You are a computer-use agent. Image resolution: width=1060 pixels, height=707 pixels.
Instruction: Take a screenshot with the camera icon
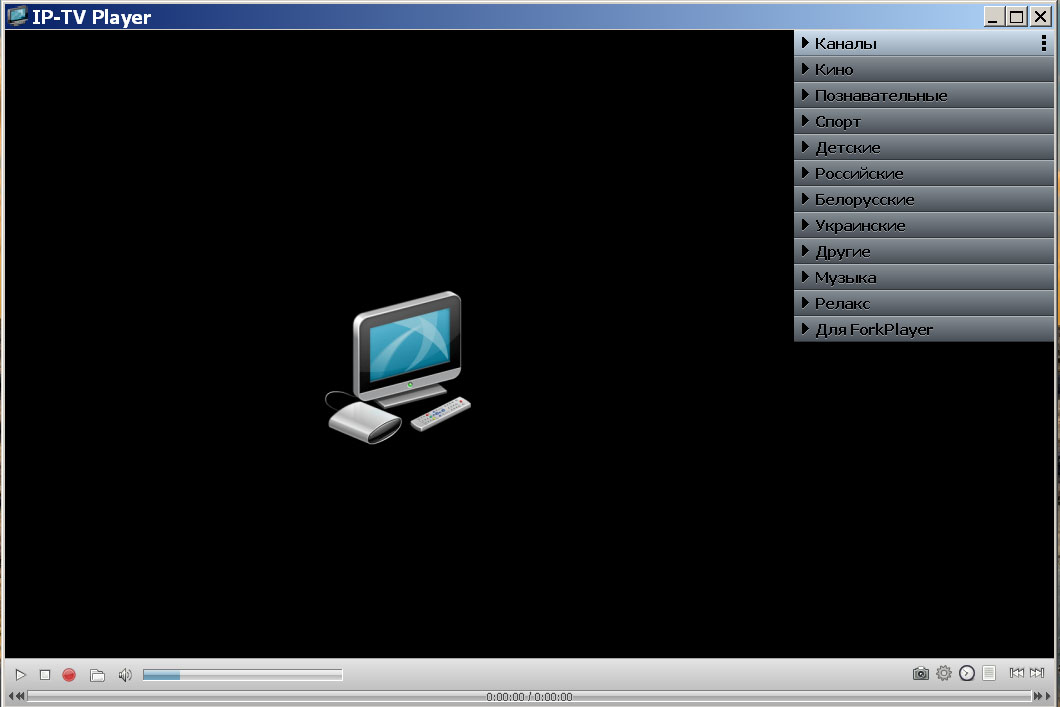[x=920, y=673]
